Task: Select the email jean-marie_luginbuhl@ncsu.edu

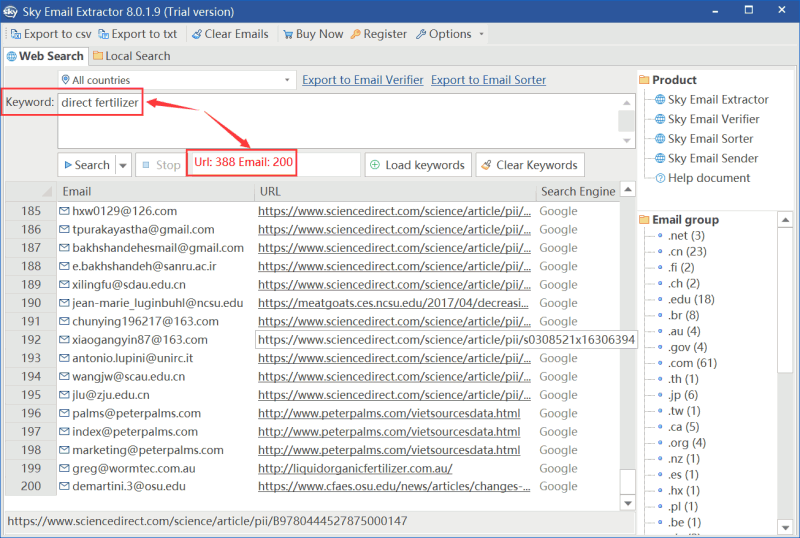Action: point(158,303)
